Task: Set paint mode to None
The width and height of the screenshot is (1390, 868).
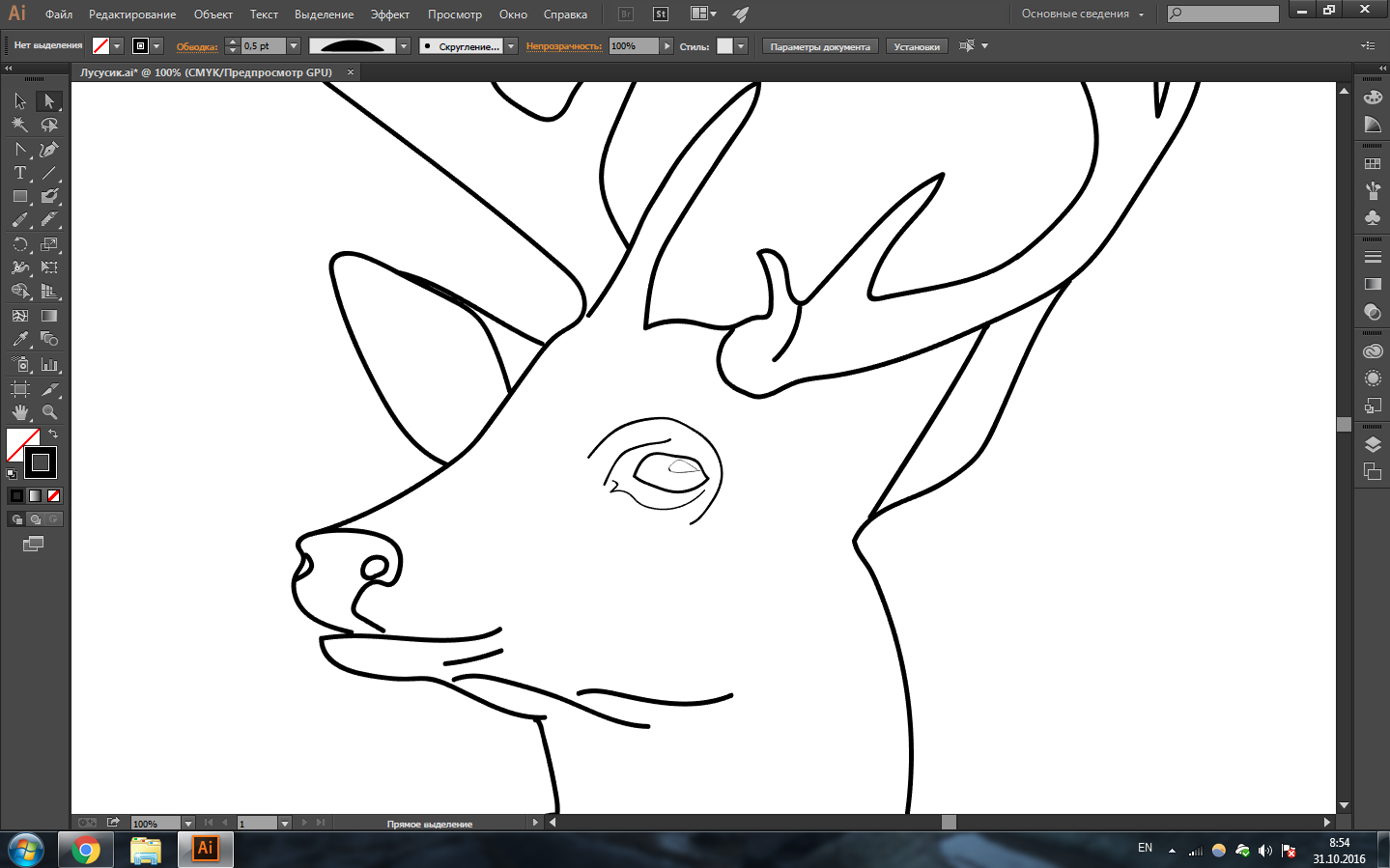Action: pos(54,495)
